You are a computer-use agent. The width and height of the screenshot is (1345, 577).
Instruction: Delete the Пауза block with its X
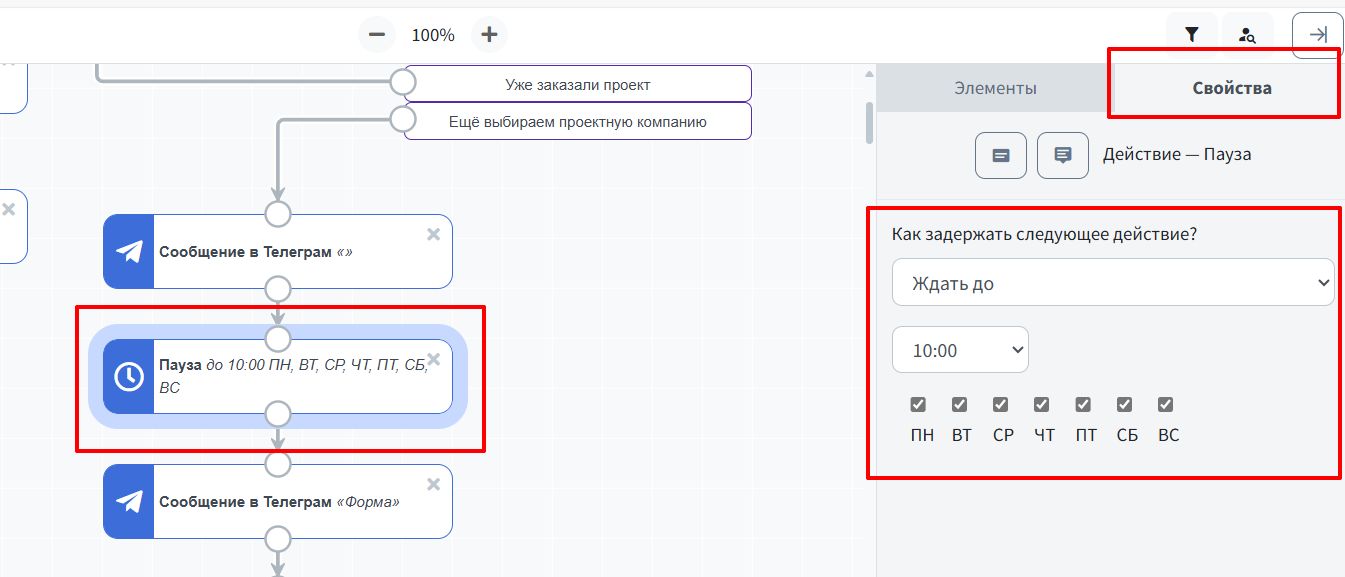click(433, 359)
